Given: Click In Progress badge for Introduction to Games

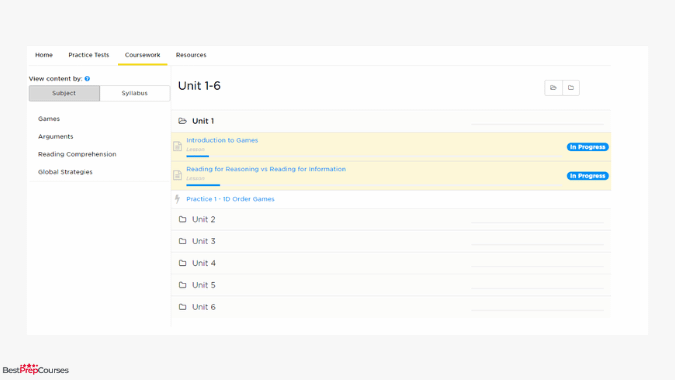Looking at the screenshot, I should (588, 147).
